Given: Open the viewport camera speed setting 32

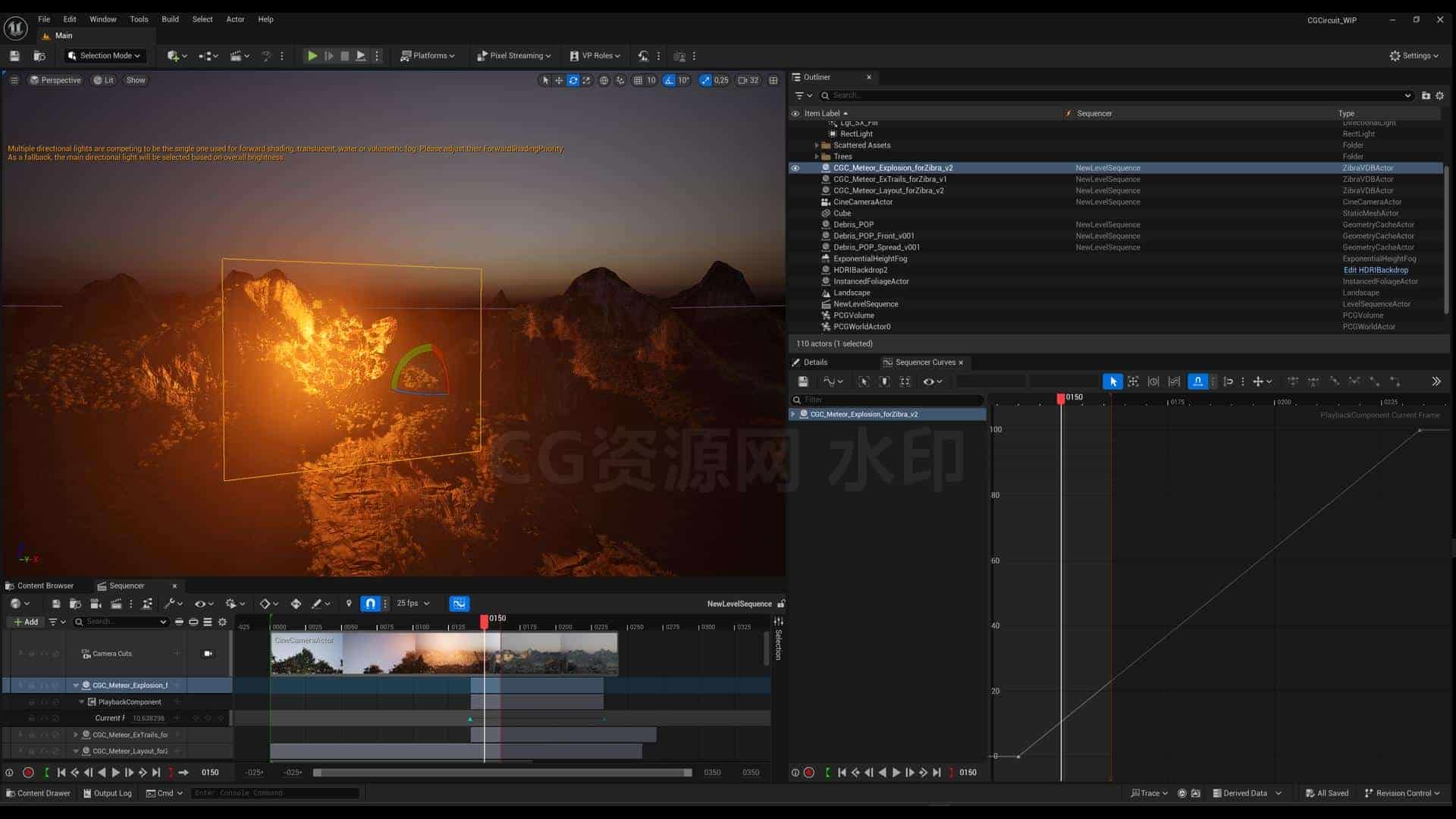Looking at the screenshot, I should coord(748,80).
